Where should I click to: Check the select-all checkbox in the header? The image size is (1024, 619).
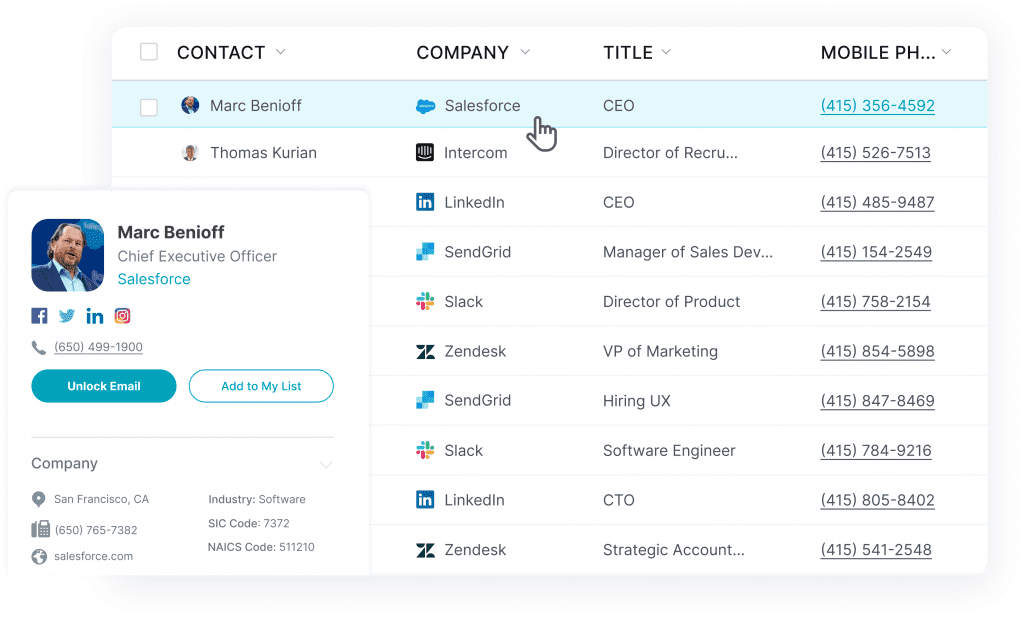coord(148,52)
